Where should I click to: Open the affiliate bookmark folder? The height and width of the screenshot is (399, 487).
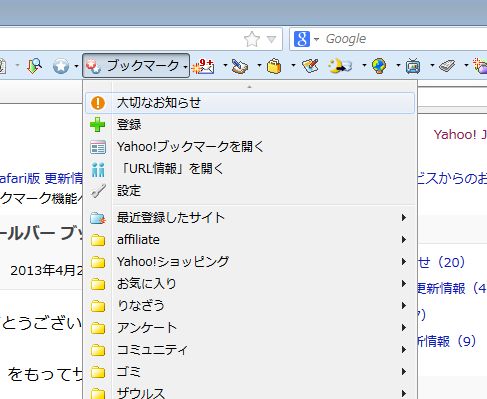tap(250, 240)
